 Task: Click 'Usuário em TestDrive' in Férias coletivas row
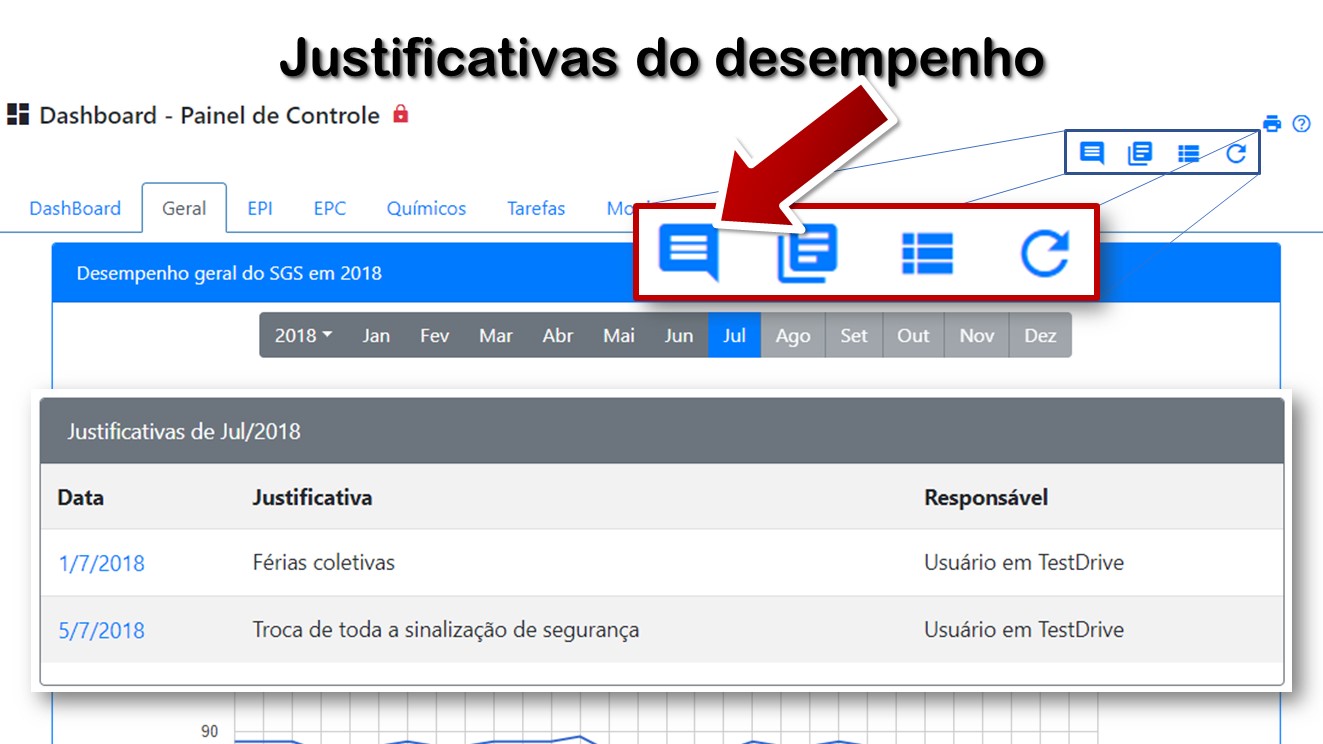click(1024, 562)
